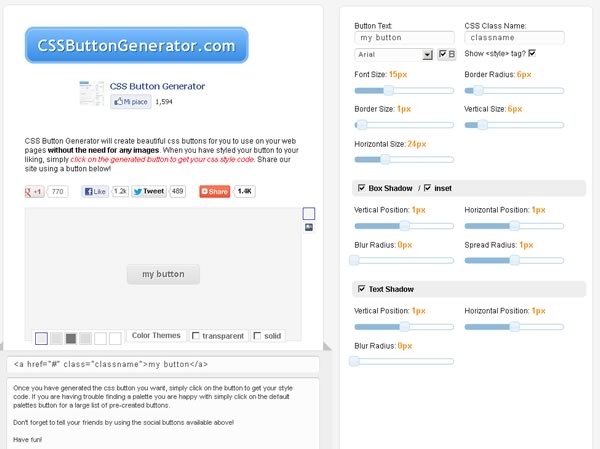Click the Mi piace like button
The image size is (600, 449).
click(x=131, y=102)
